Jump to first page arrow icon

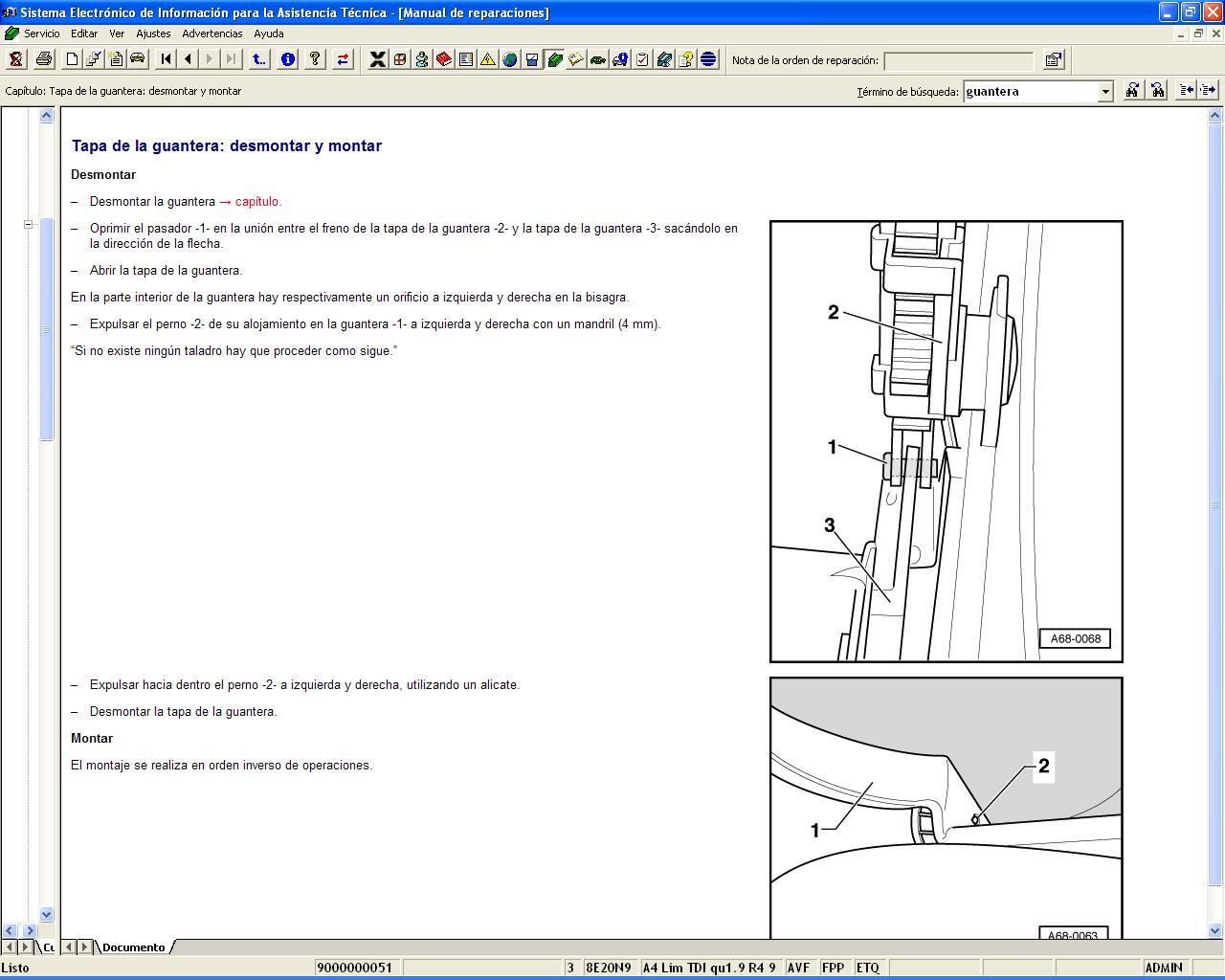(x=167, y=59)
